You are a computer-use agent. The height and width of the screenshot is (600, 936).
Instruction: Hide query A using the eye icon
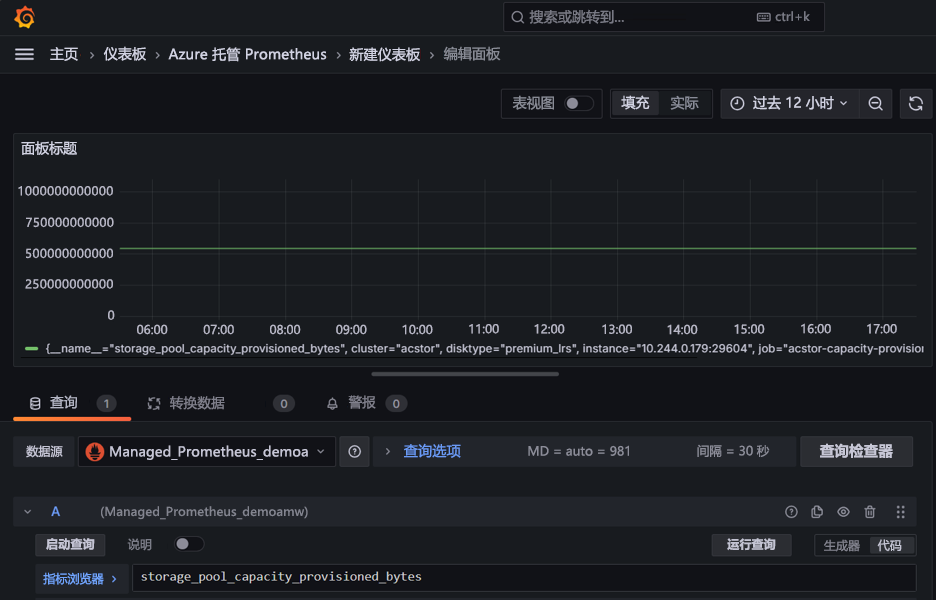(843, 512)
